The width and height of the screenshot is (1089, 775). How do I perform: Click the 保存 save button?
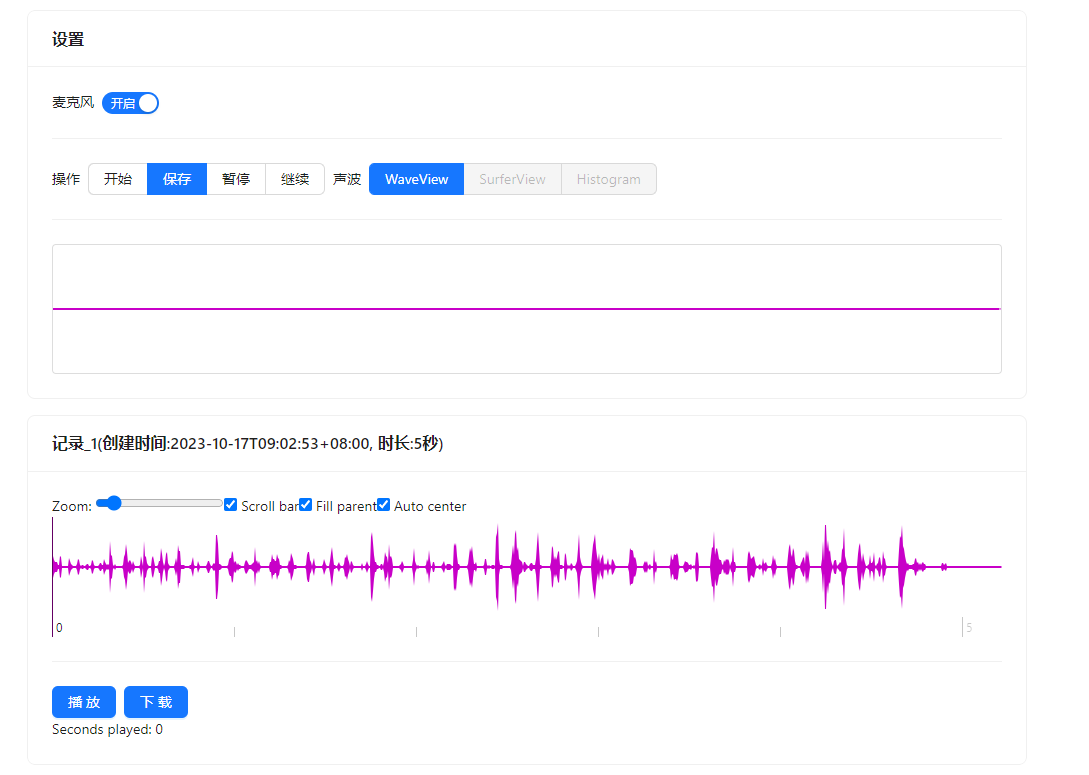coord(177,179)
